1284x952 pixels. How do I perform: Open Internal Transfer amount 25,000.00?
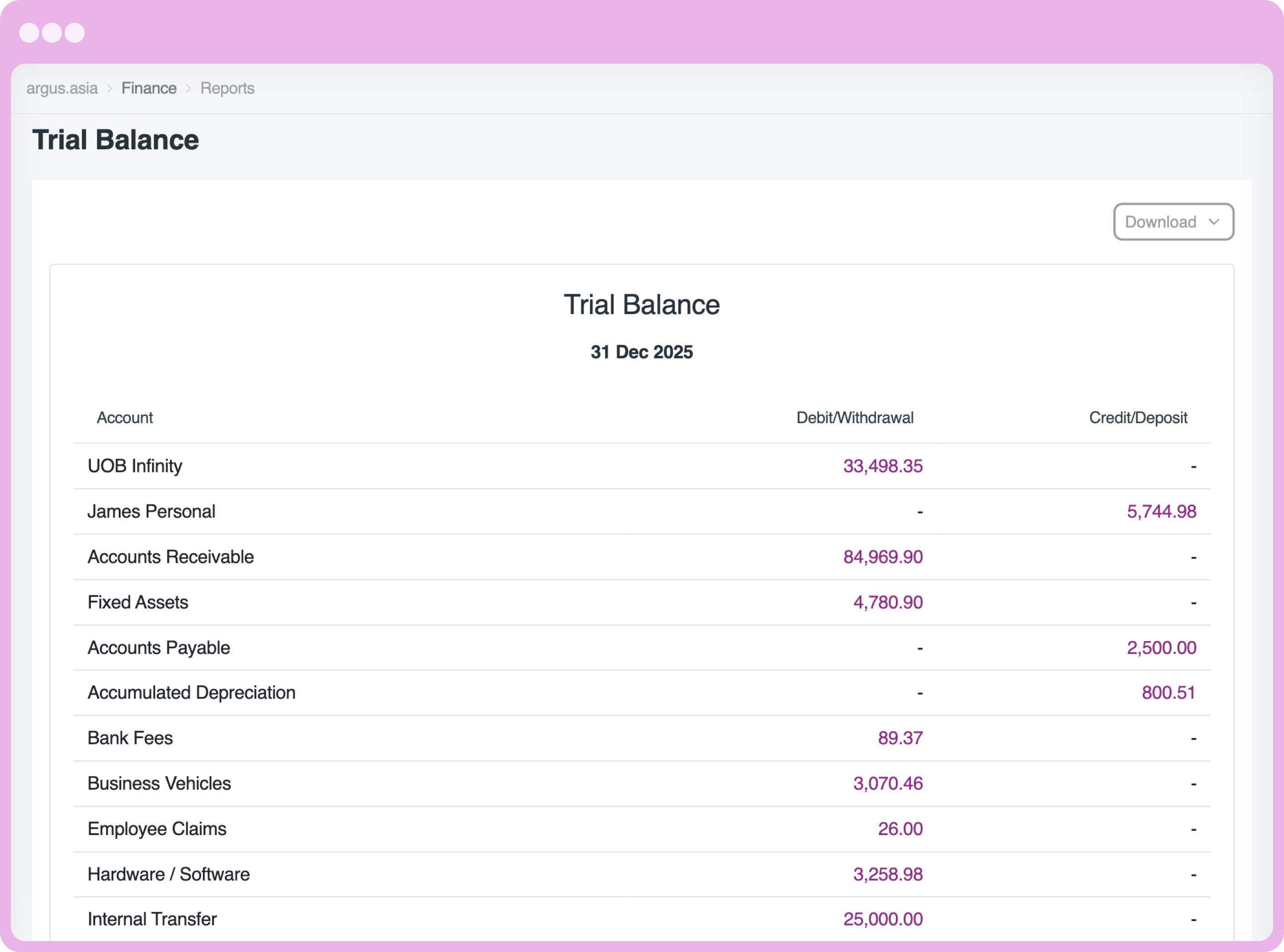[883, 919]
